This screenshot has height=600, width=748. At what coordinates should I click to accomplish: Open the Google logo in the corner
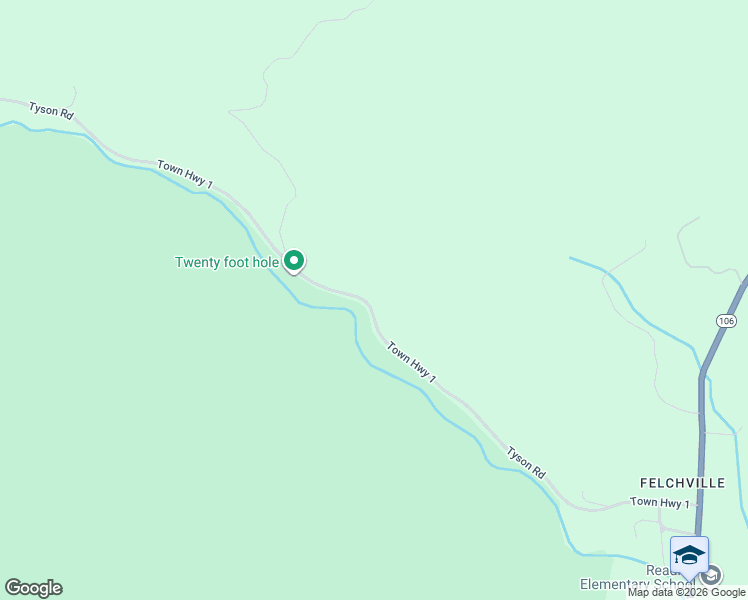[33, 588]
